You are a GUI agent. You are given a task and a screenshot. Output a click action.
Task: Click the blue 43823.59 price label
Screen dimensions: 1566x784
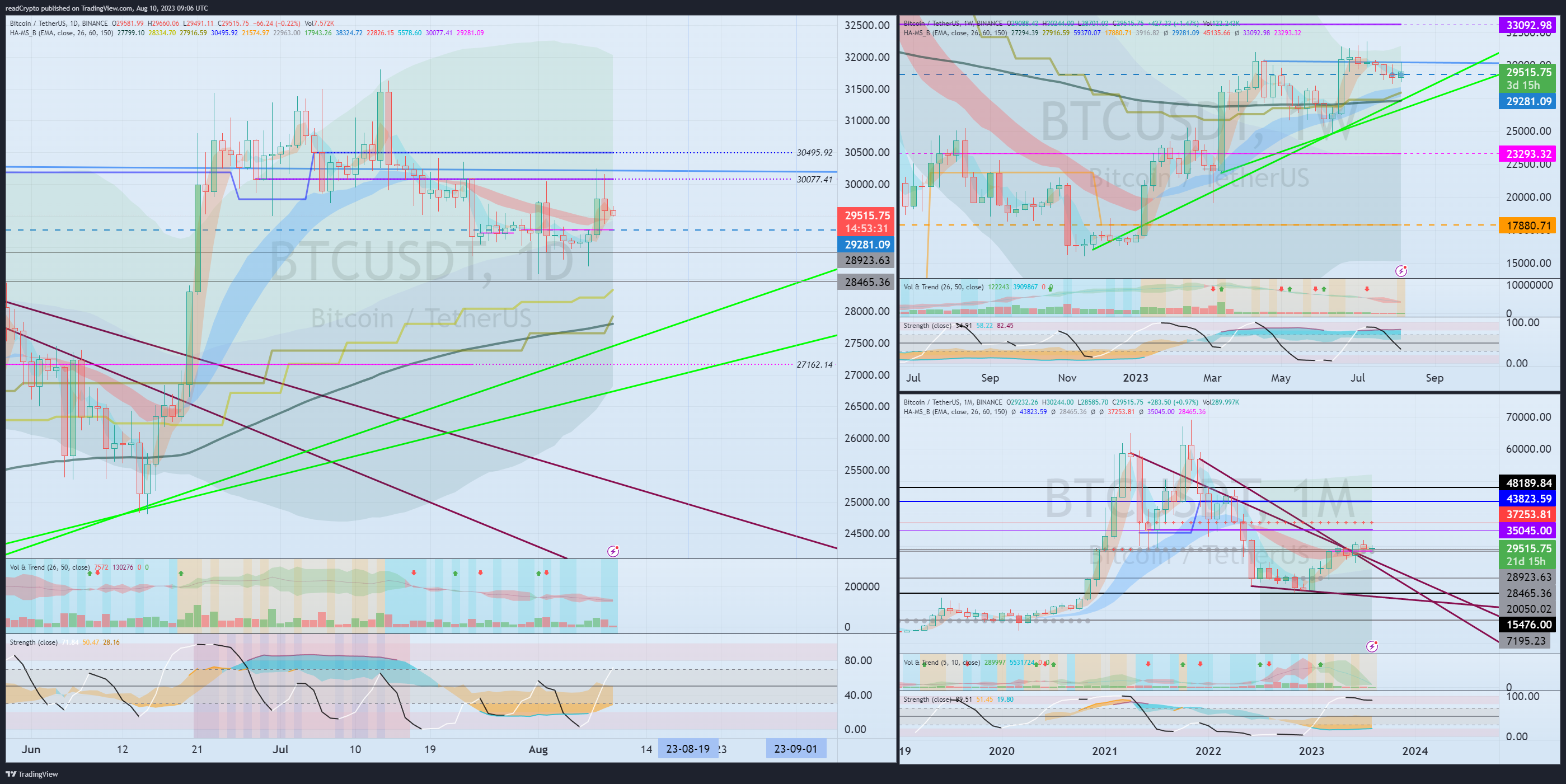(1529, 499)
